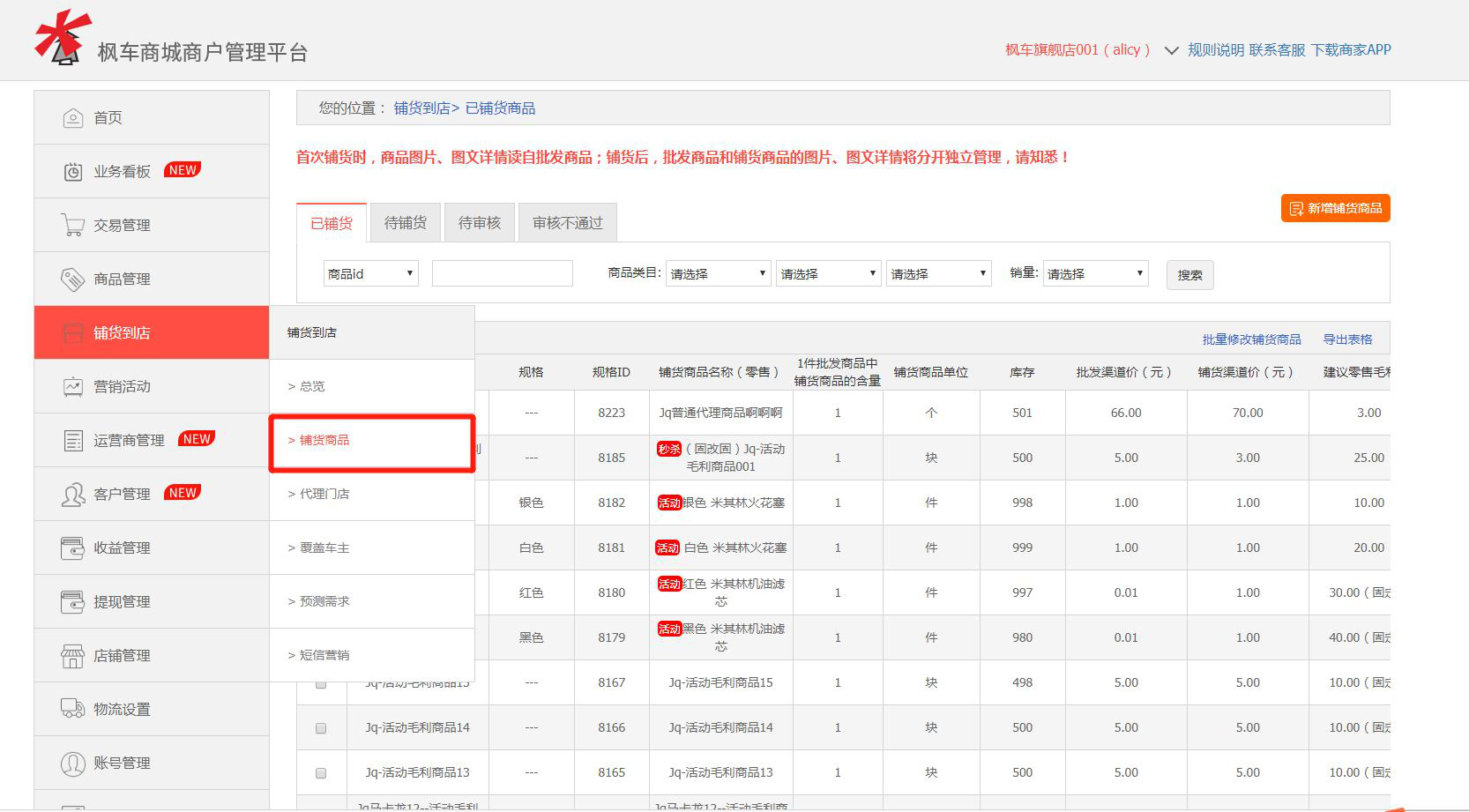Screen dimensions: 1469x812
Task: Open 客户管理 via its people icon
Action: coord(72,494)
